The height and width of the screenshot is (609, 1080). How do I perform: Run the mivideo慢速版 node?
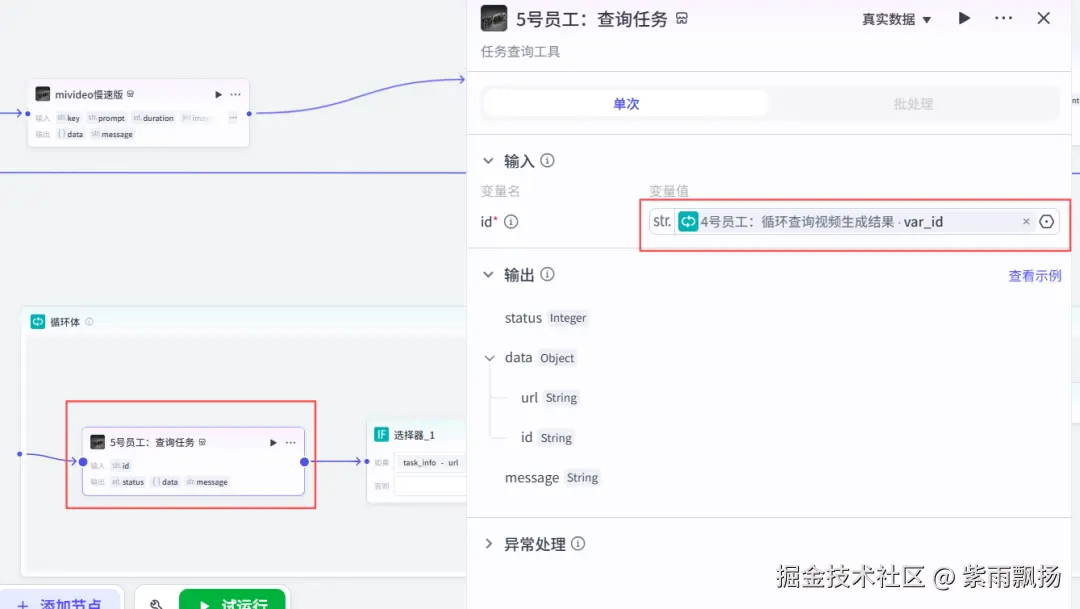pyautogui.click(x=218, y=94)
